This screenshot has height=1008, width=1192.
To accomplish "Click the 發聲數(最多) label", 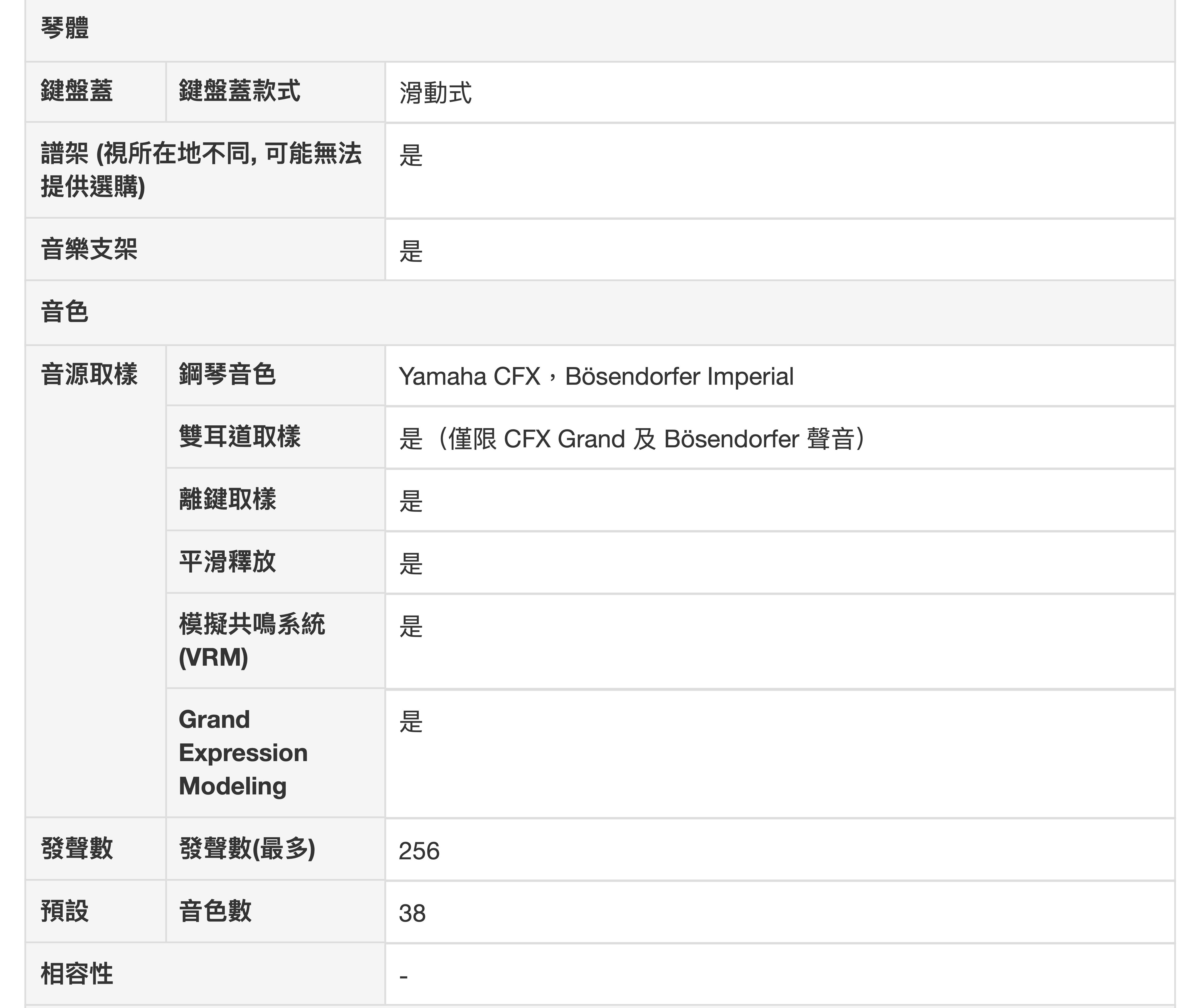I will tap(247, 848).
